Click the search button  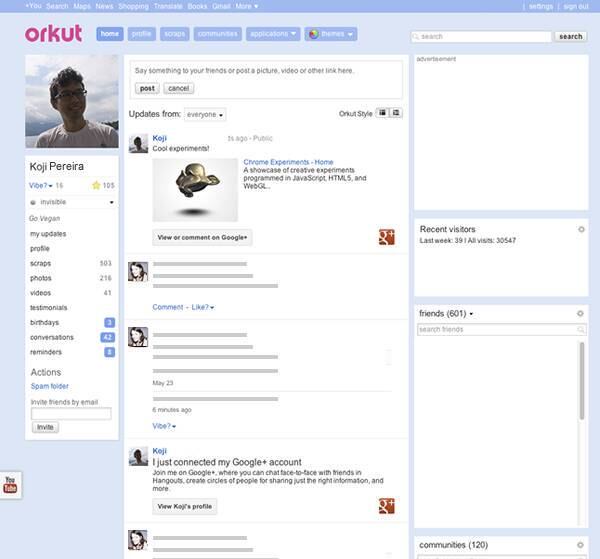(x=571, y=36)
